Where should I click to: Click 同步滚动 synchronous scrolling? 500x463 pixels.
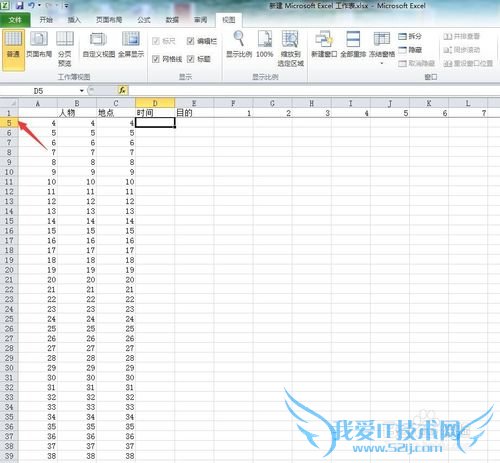click(461, 50)
